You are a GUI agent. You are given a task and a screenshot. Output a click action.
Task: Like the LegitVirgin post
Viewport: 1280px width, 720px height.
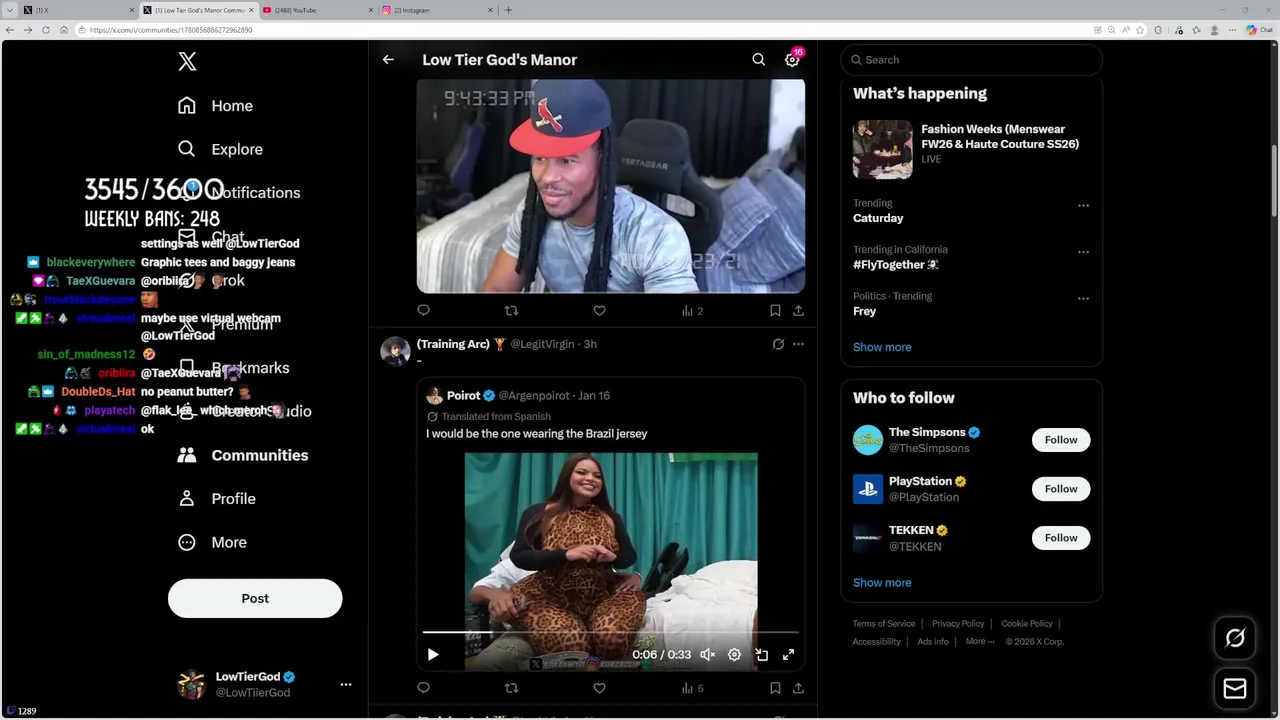(599, 688)
